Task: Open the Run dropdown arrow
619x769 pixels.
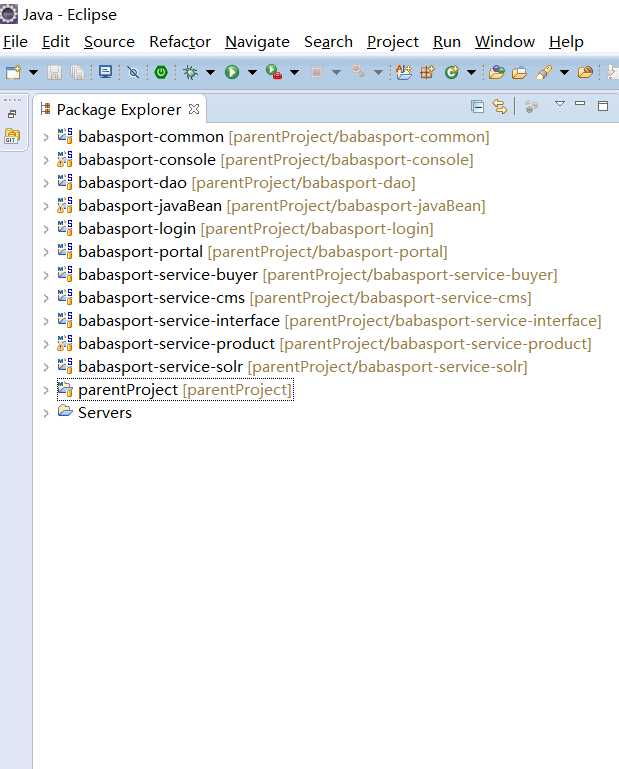Action: 252,73
